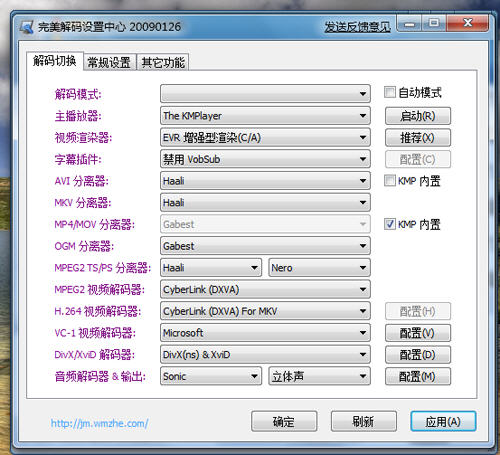Image resolution: width=500 pixels, height=455 pixels.
Task: Expand VC-1 视频解码器 Microsoft dropdown
Action: click(x=265, y=333)
